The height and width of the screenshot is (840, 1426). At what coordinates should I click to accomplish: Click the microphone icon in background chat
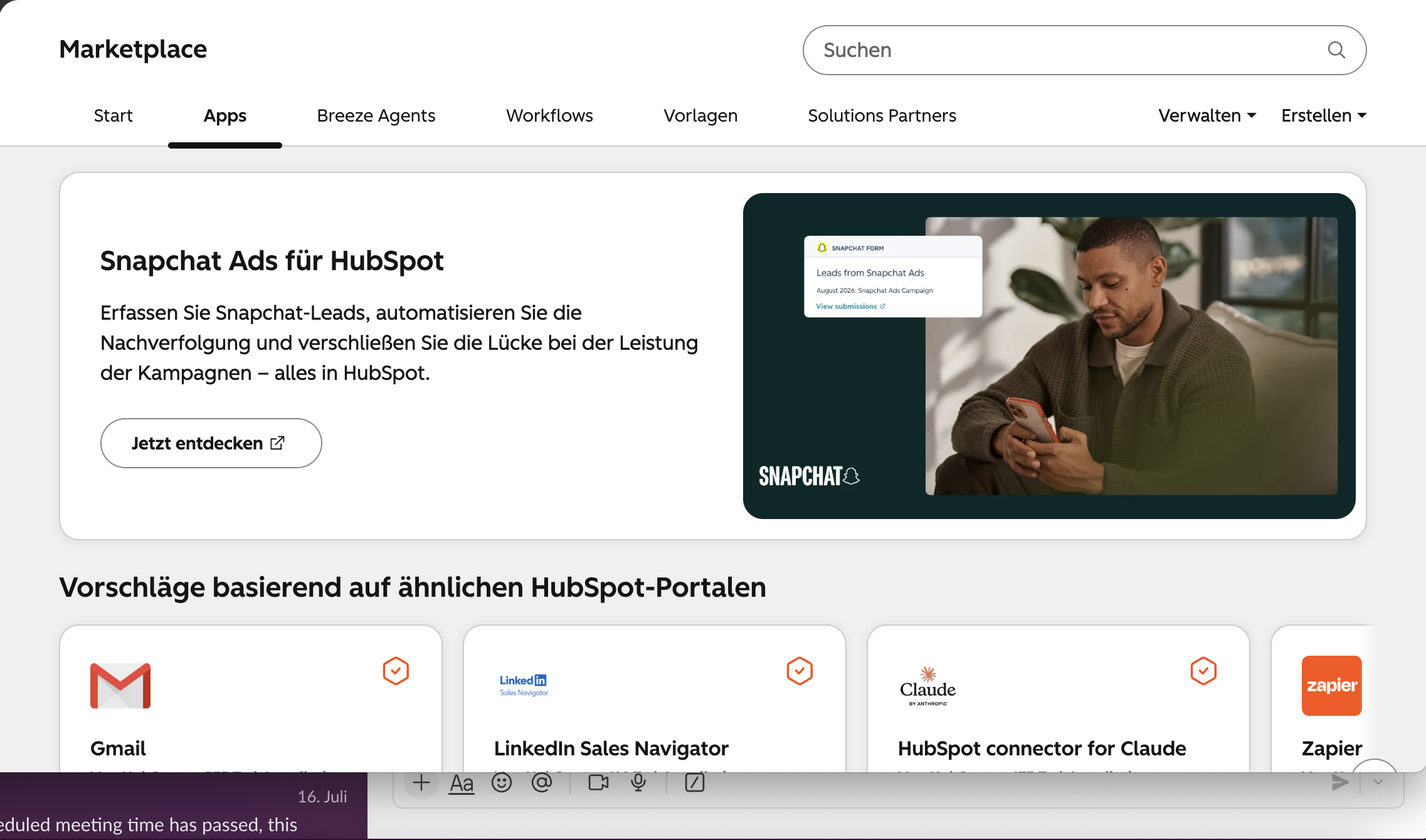tap(638, 782)
